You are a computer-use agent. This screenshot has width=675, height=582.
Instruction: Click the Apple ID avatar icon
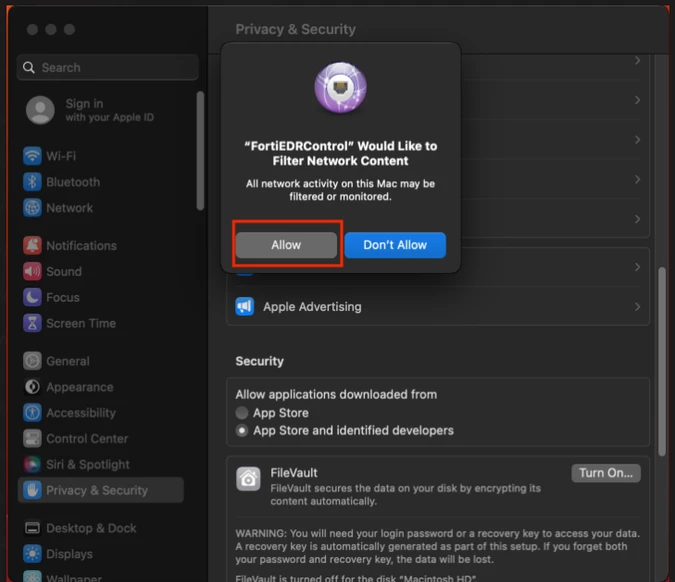(x=40, y=110)
